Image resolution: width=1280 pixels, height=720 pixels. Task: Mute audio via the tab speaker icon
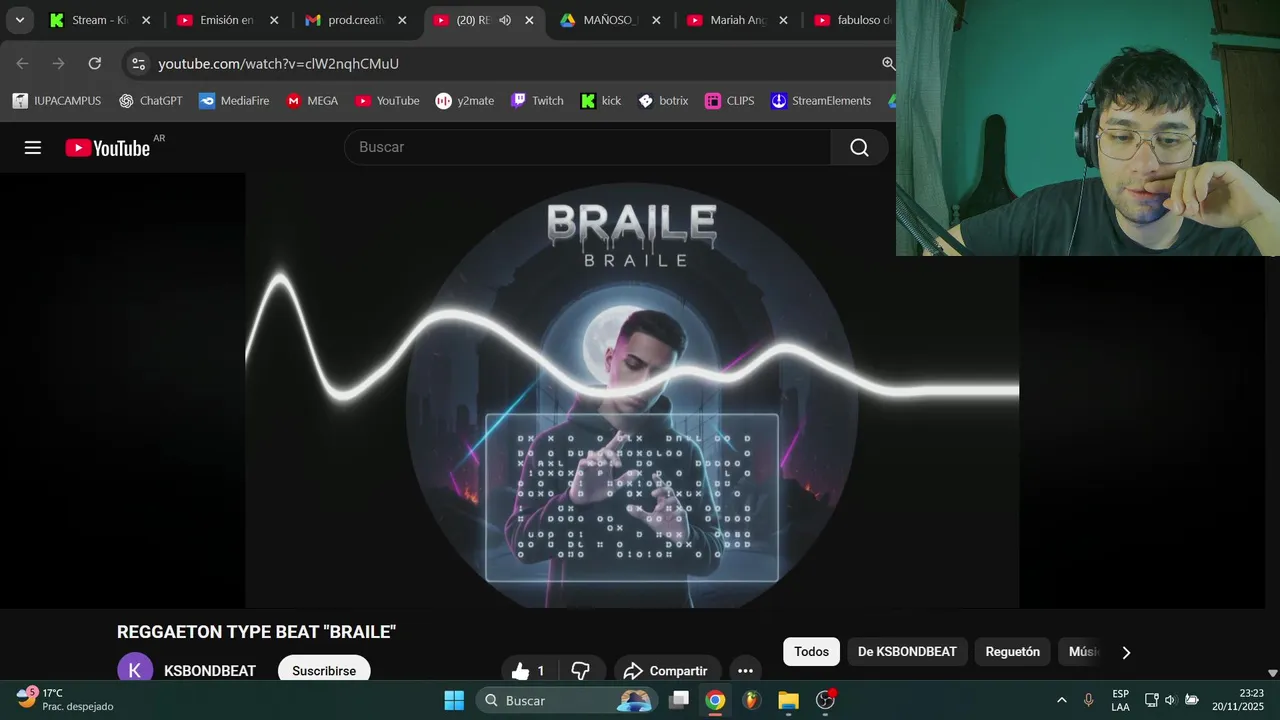(505, 20)
